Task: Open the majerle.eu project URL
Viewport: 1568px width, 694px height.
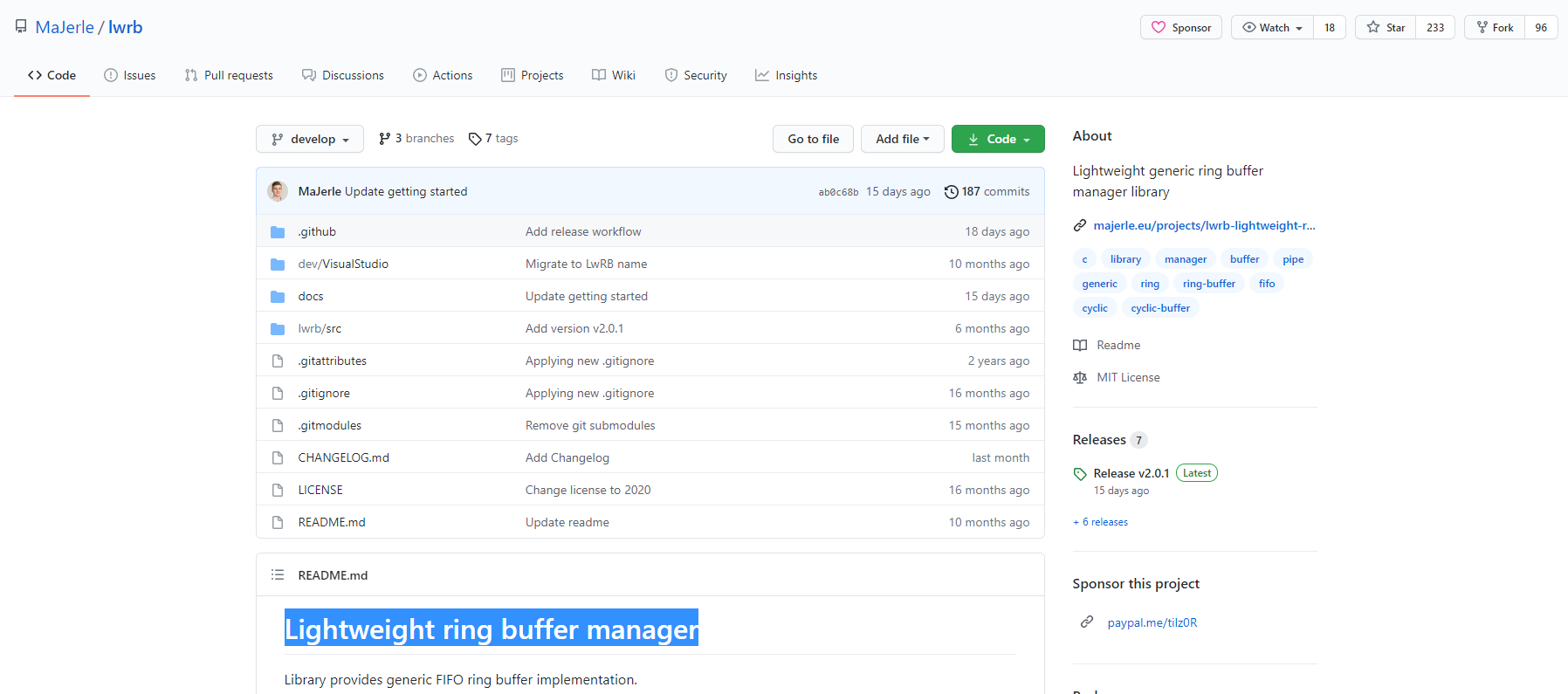Action: [x=1204, y=225]
